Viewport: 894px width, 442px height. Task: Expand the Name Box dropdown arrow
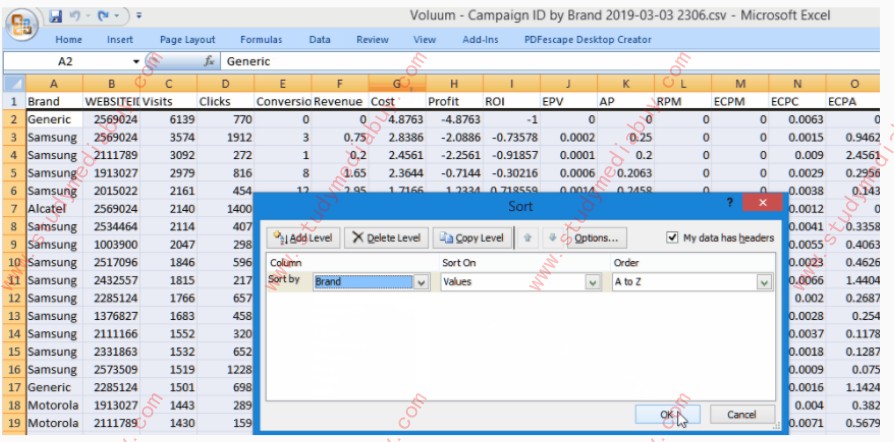136,62
